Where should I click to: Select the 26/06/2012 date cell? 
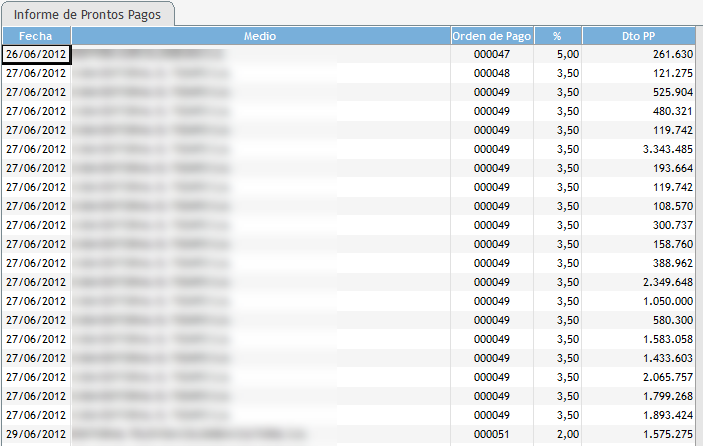36,54
